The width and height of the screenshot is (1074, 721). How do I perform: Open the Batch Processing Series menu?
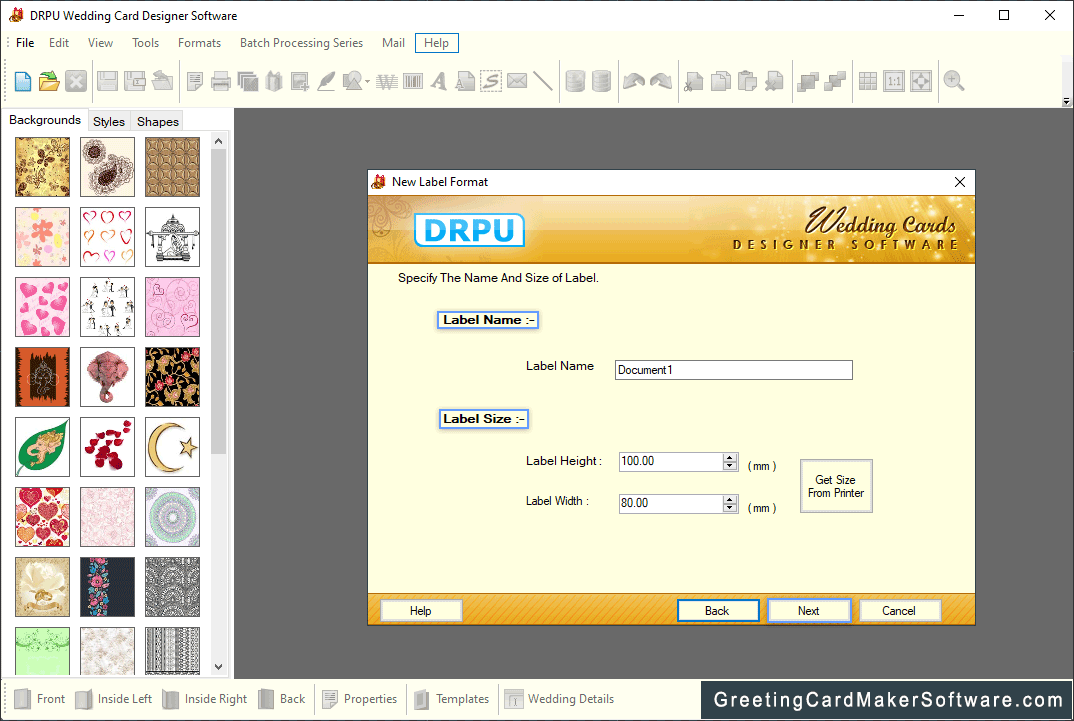[301, 42]
